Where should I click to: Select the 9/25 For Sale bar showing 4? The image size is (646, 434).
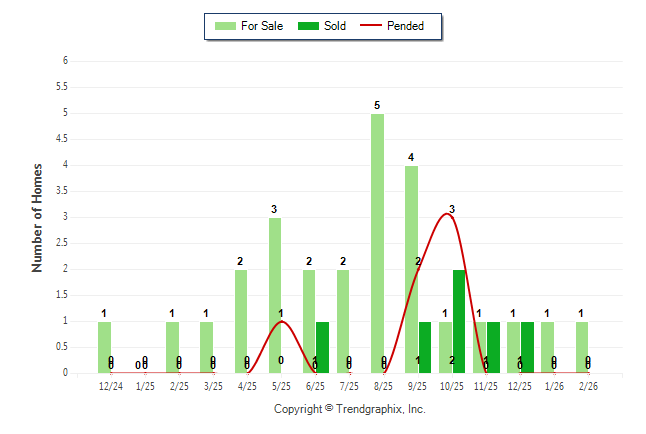click(411, 269)
